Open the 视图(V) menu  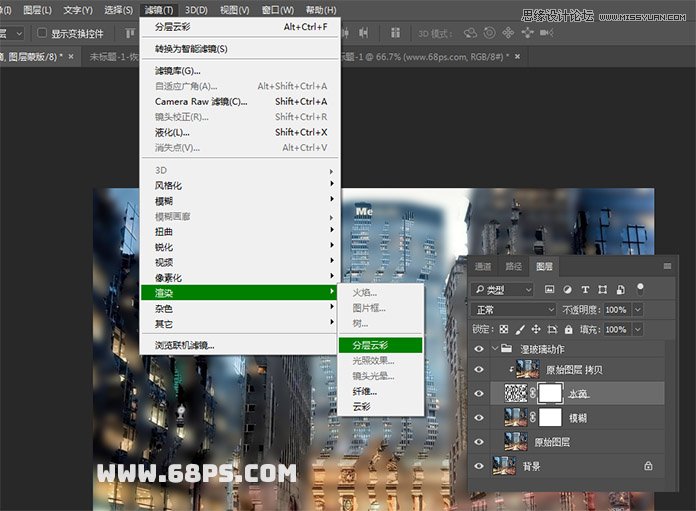click(x=235, y=10)
